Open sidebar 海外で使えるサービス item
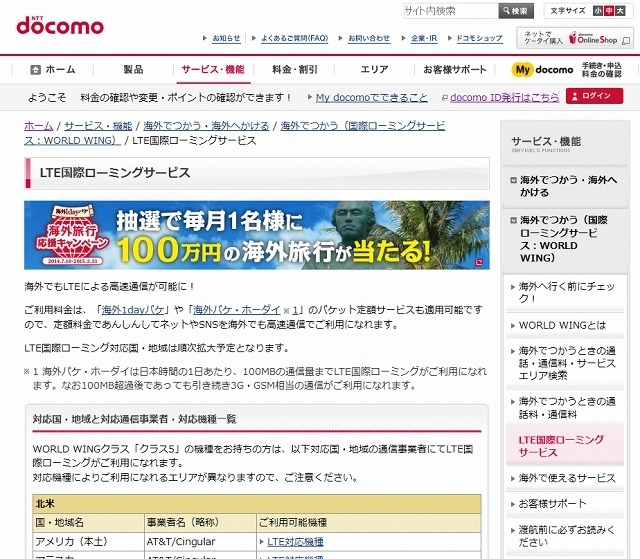 [565, 478]
